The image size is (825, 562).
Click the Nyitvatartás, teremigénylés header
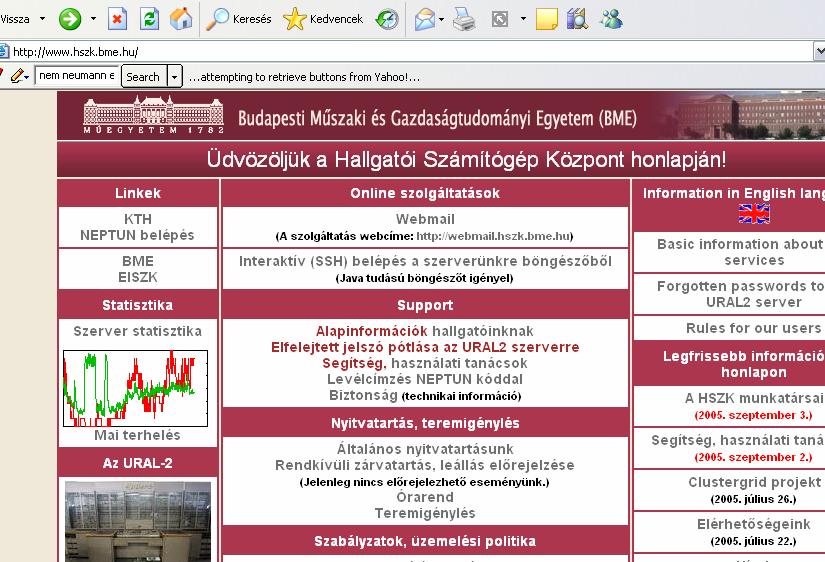[425, 423]
